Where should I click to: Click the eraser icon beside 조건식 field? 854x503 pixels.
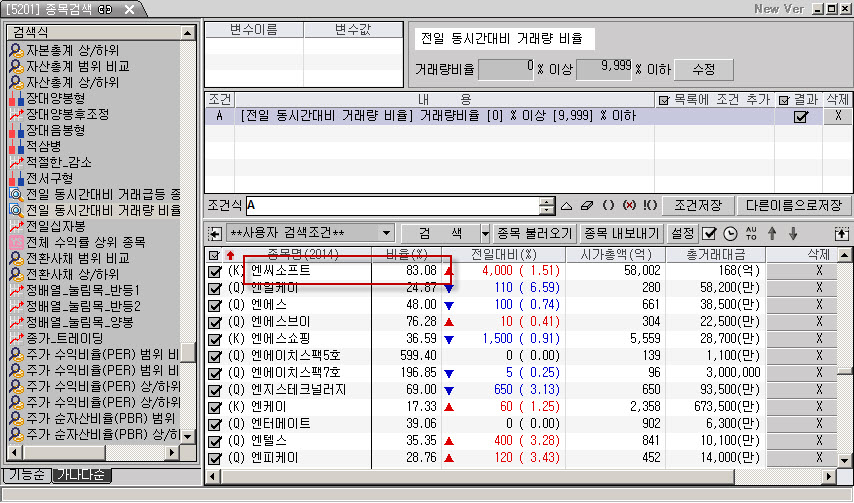tap(587, 205)
